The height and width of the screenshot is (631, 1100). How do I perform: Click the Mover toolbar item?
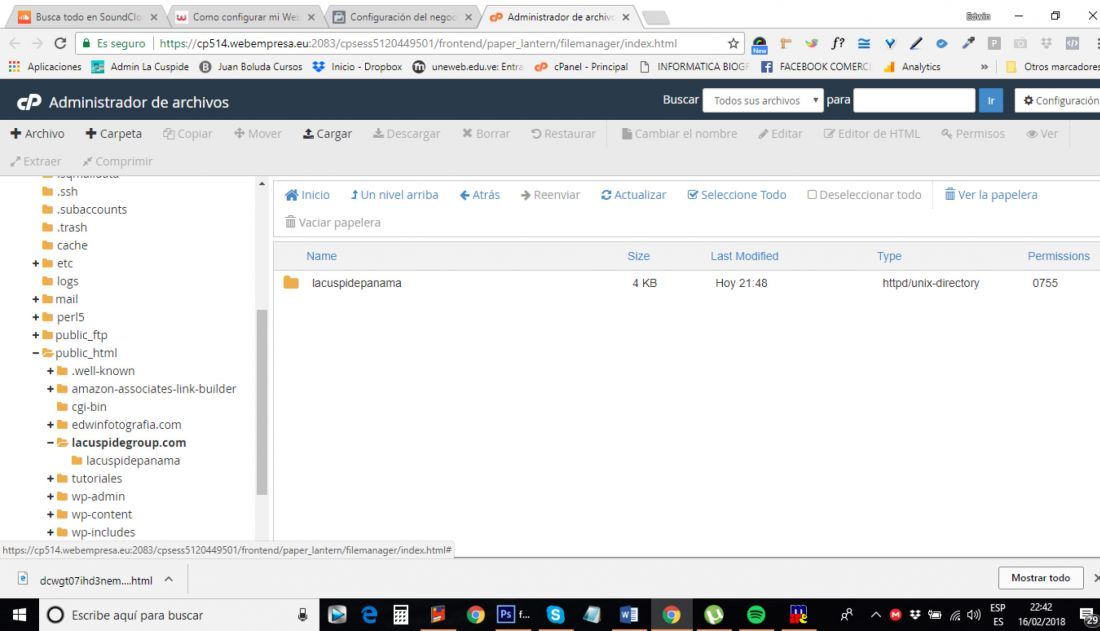(x=257, y=133)
